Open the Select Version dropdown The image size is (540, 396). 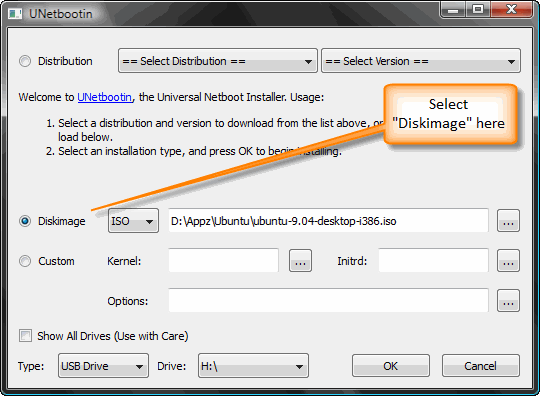coord(420,61)
